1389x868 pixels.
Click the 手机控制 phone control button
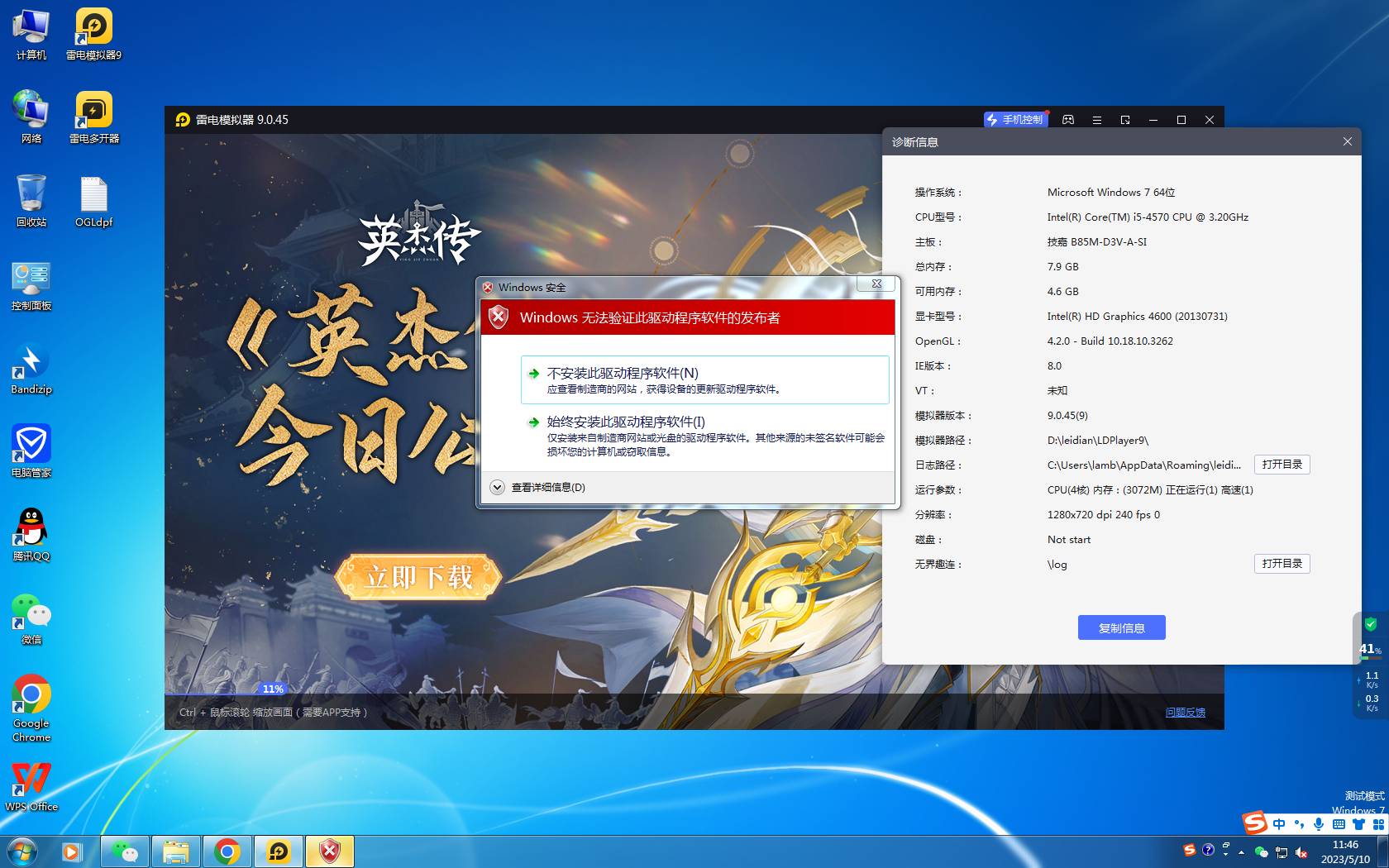tap(1016, 120)
